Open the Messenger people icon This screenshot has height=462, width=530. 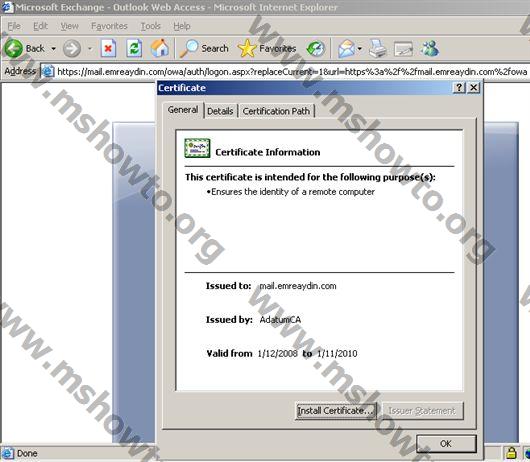pos(430,49)
